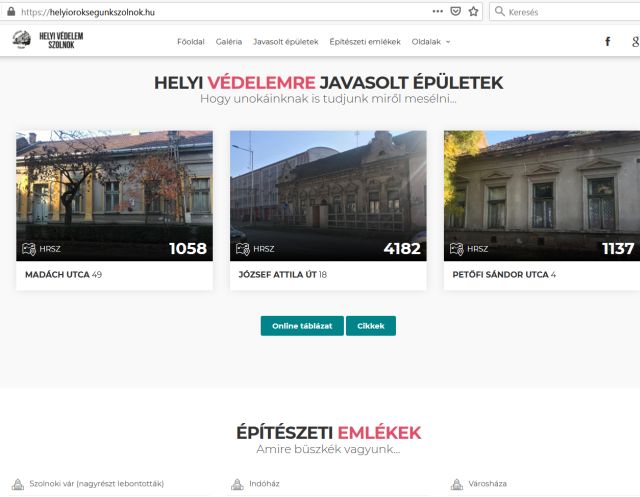Viewport: 640px width, 497px height.
Task: Expand the Oldalak dropdown menu
Action: (x=431, y=42)
